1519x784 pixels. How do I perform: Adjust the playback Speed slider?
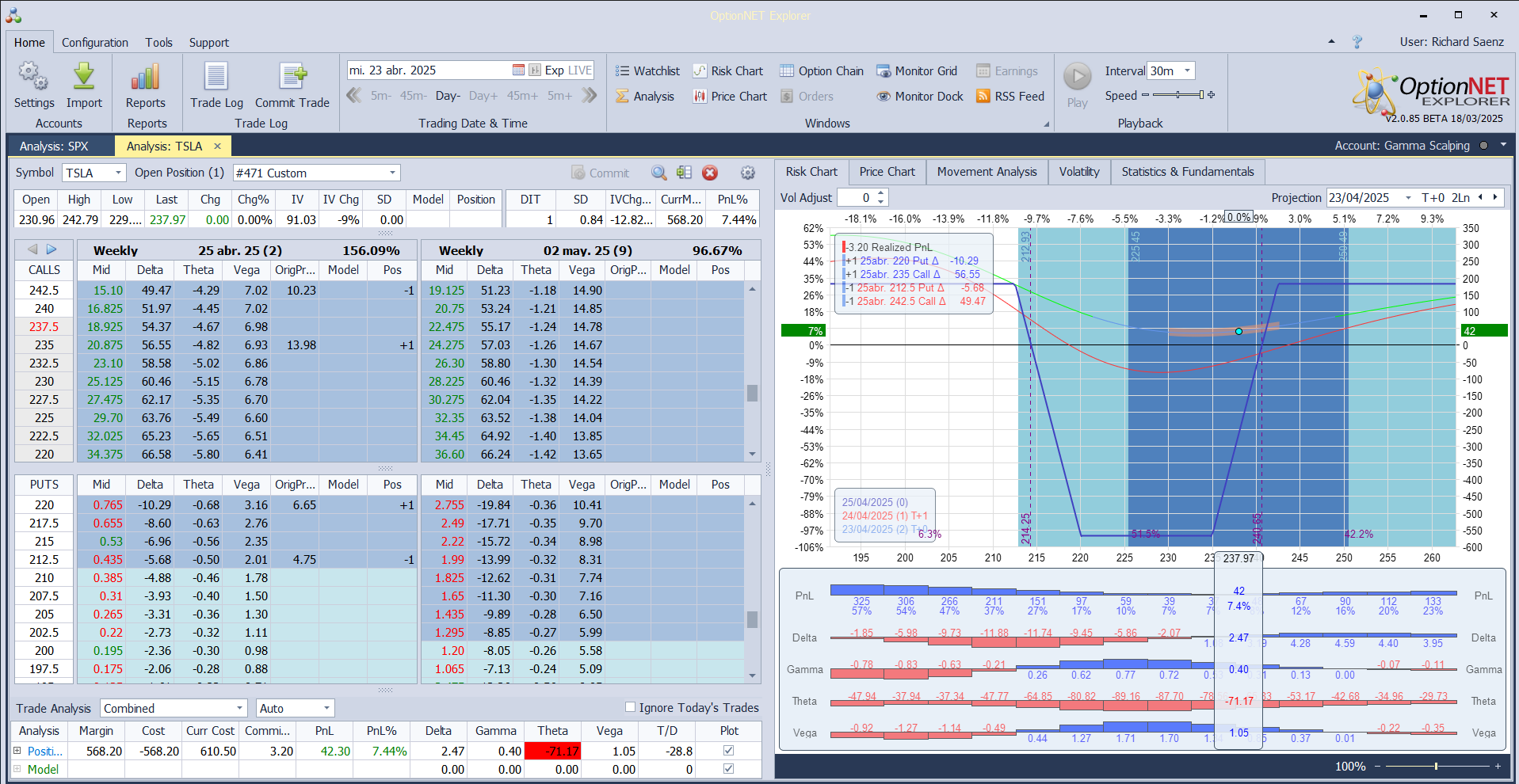(1178, 95)
